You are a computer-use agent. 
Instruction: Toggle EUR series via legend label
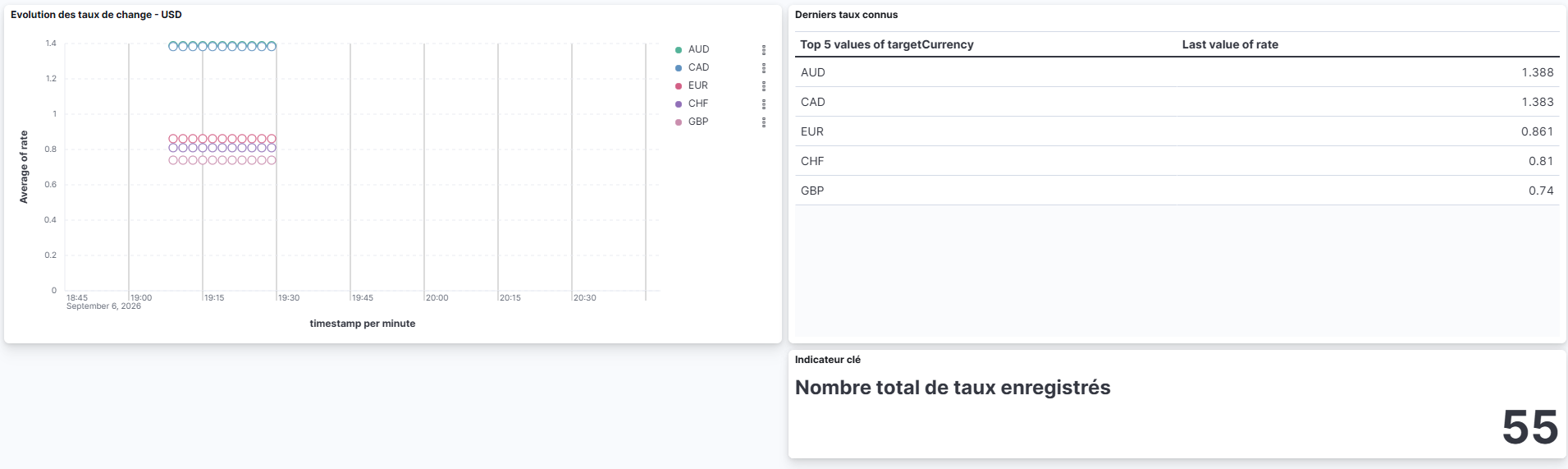698,85
